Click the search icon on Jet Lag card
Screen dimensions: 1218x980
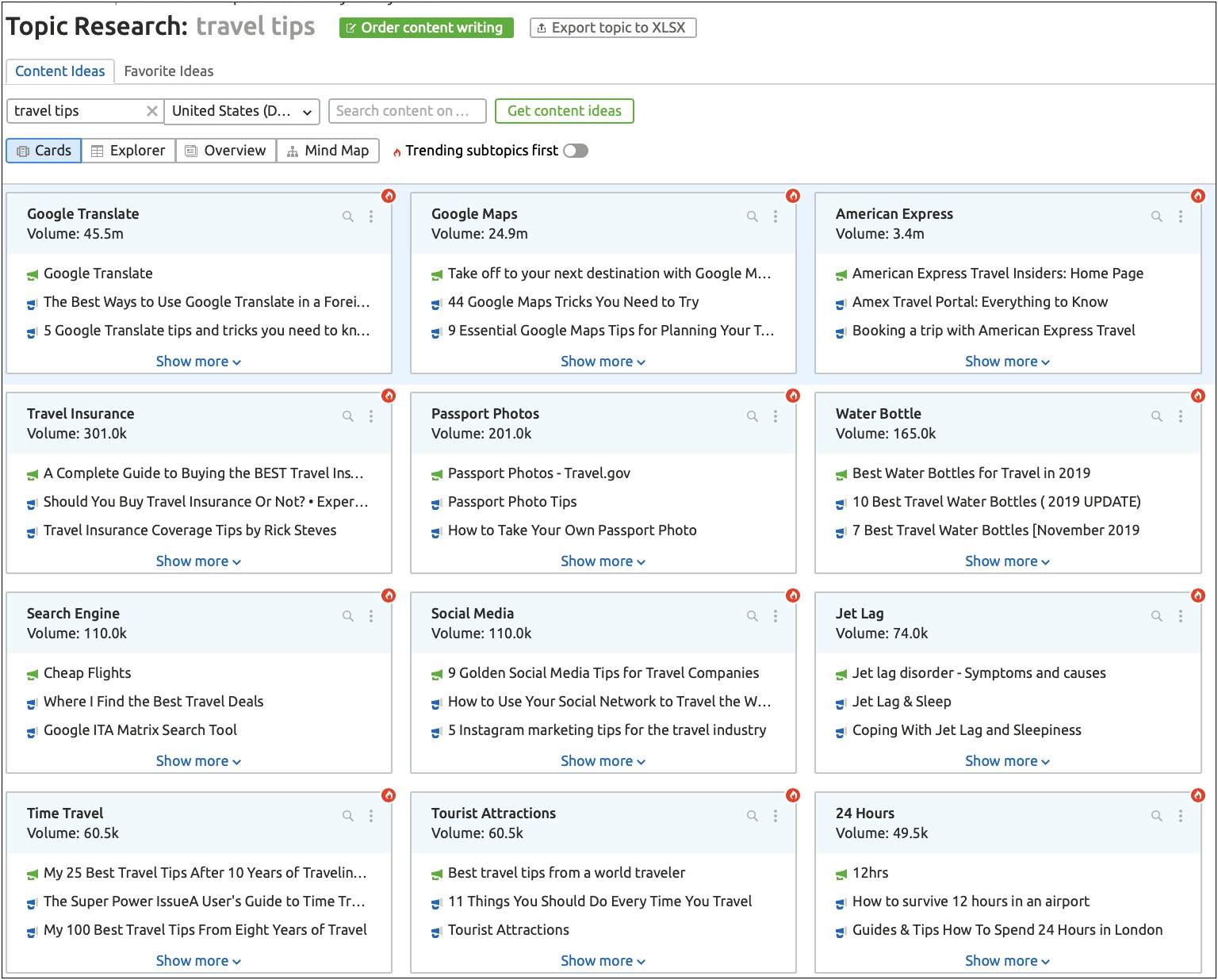click(x=1156, y=615)
